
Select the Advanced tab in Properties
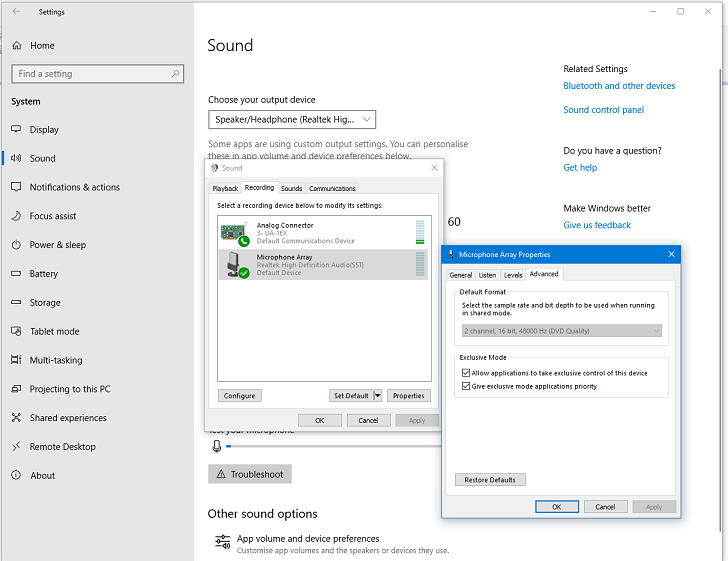click(544, 274)
